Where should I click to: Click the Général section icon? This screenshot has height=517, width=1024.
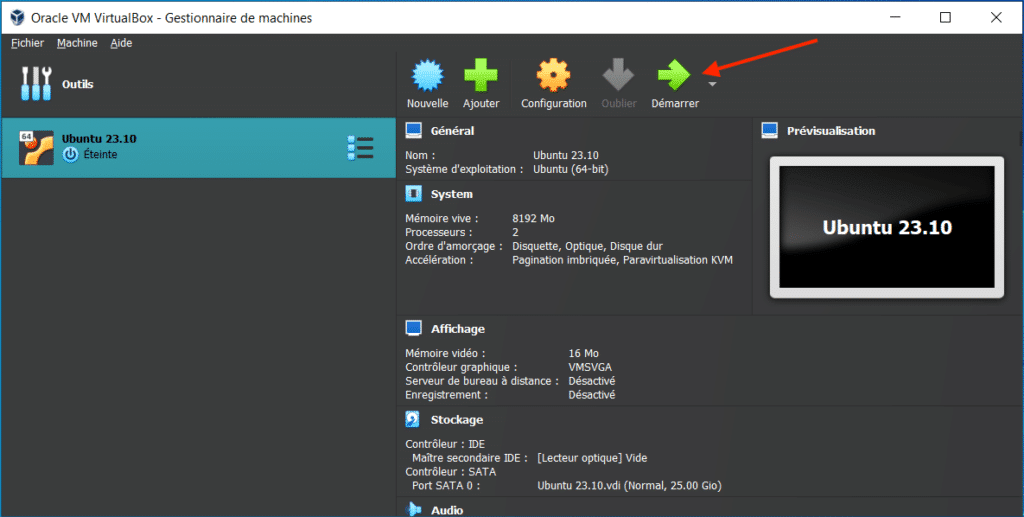(x=413, y=131)
